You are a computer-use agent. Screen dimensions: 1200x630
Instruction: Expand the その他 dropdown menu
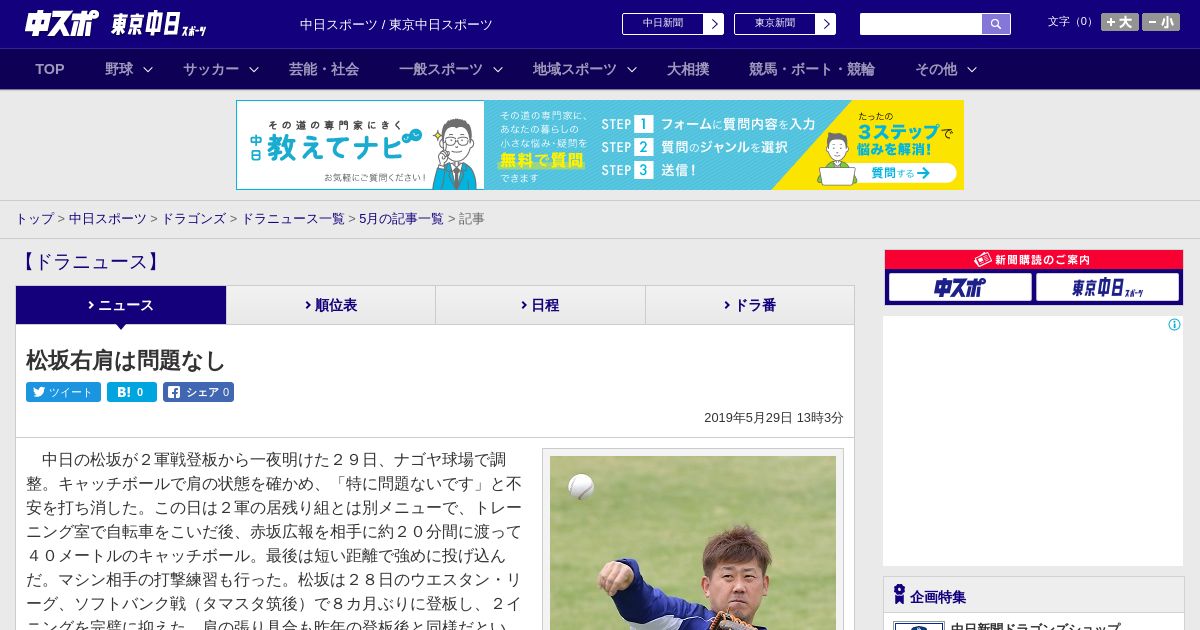[x=946, y=69]
